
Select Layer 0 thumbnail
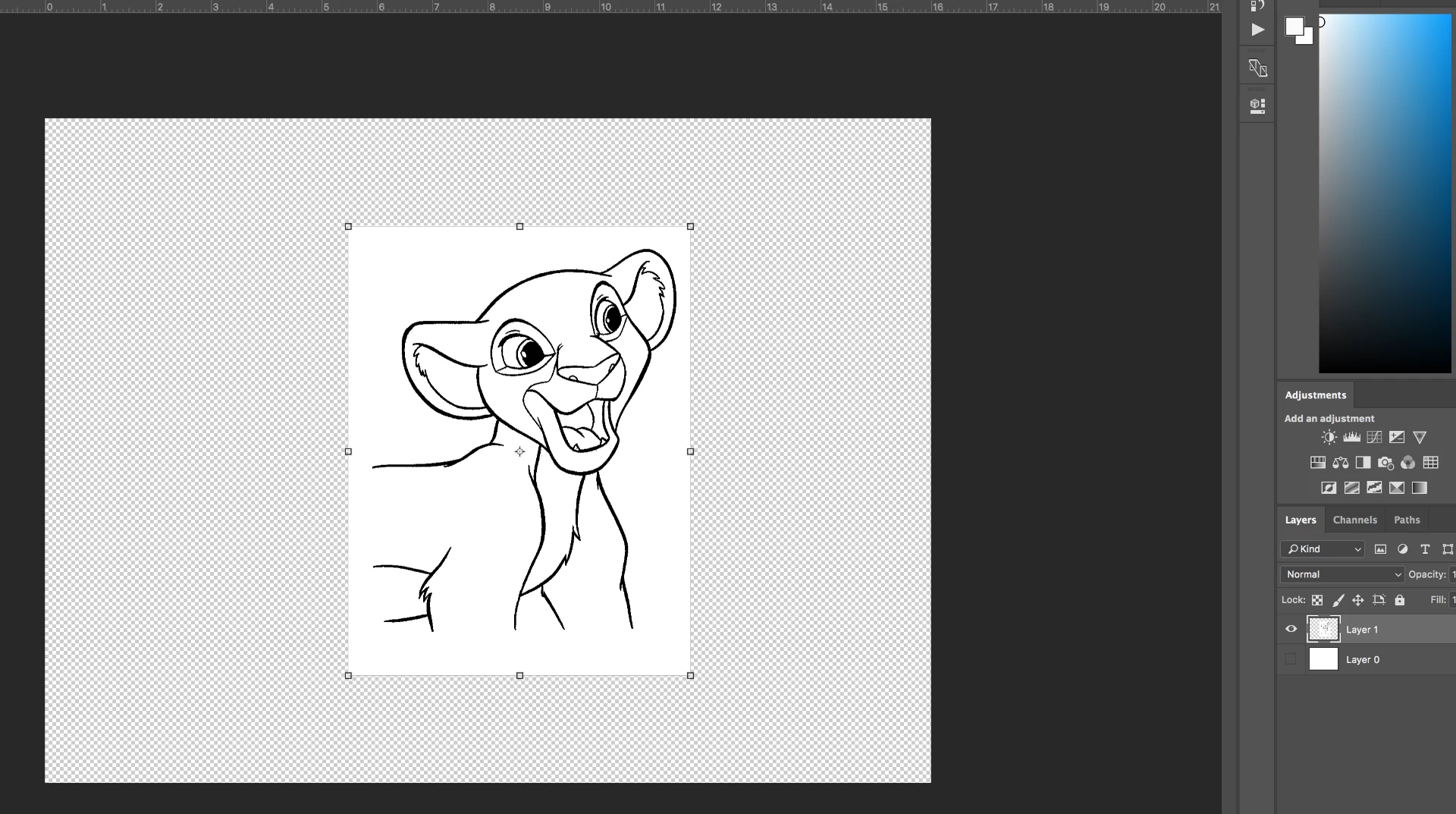pyautogui.click(x=1323, y=659)
